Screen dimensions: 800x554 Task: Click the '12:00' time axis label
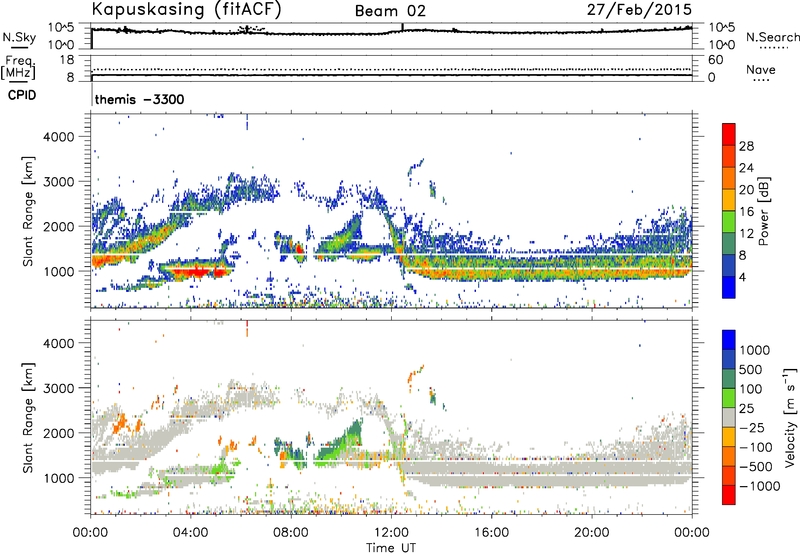coord(391,533)
